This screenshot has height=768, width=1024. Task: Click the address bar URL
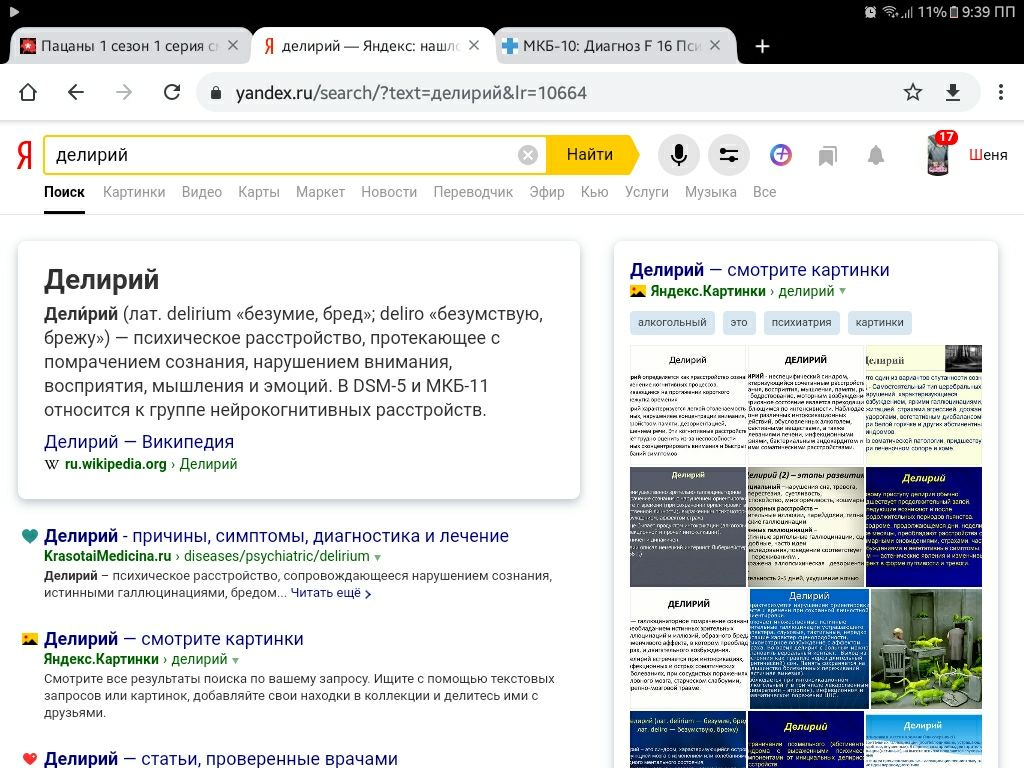click(411, 93)
